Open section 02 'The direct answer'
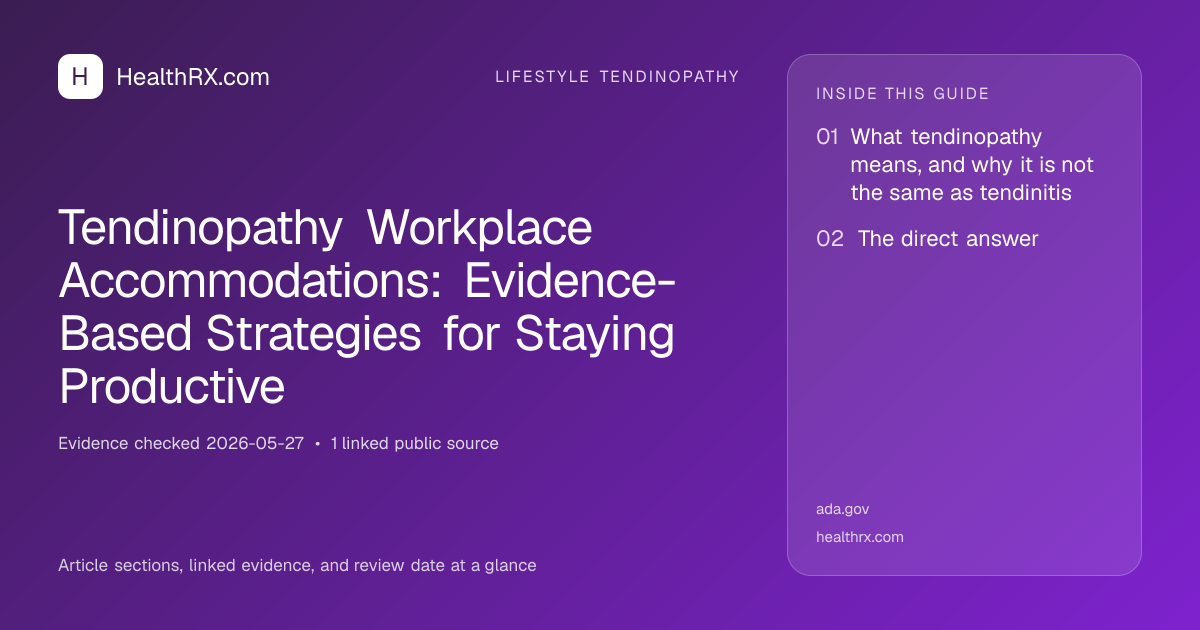The width and height of the screenshot is (1200, 630). coord(927,239)
